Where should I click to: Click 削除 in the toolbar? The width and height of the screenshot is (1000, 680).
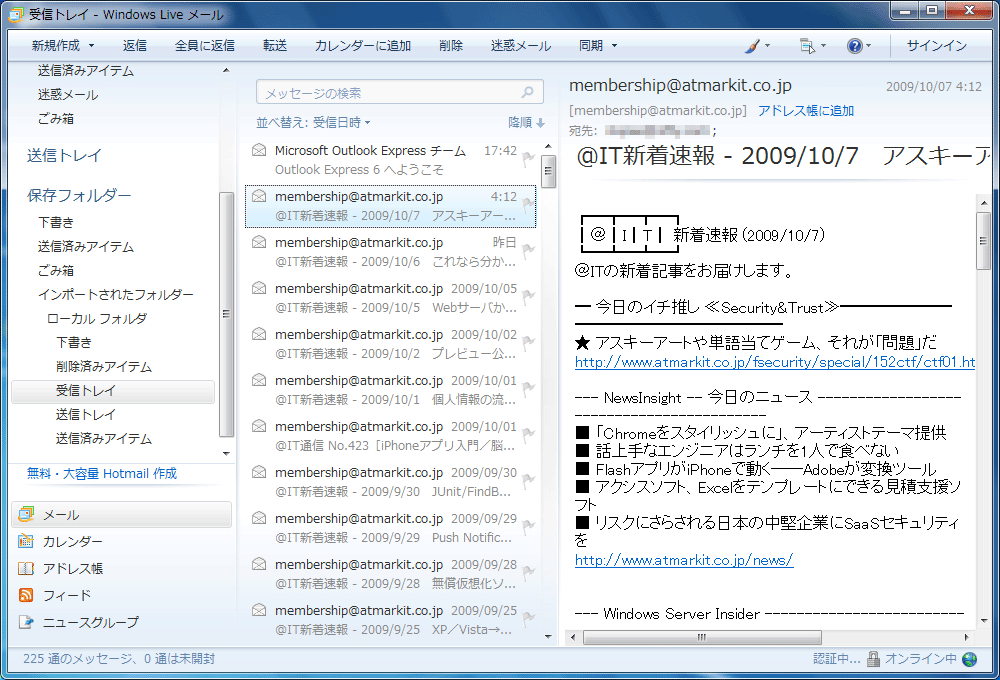[451, 46]
